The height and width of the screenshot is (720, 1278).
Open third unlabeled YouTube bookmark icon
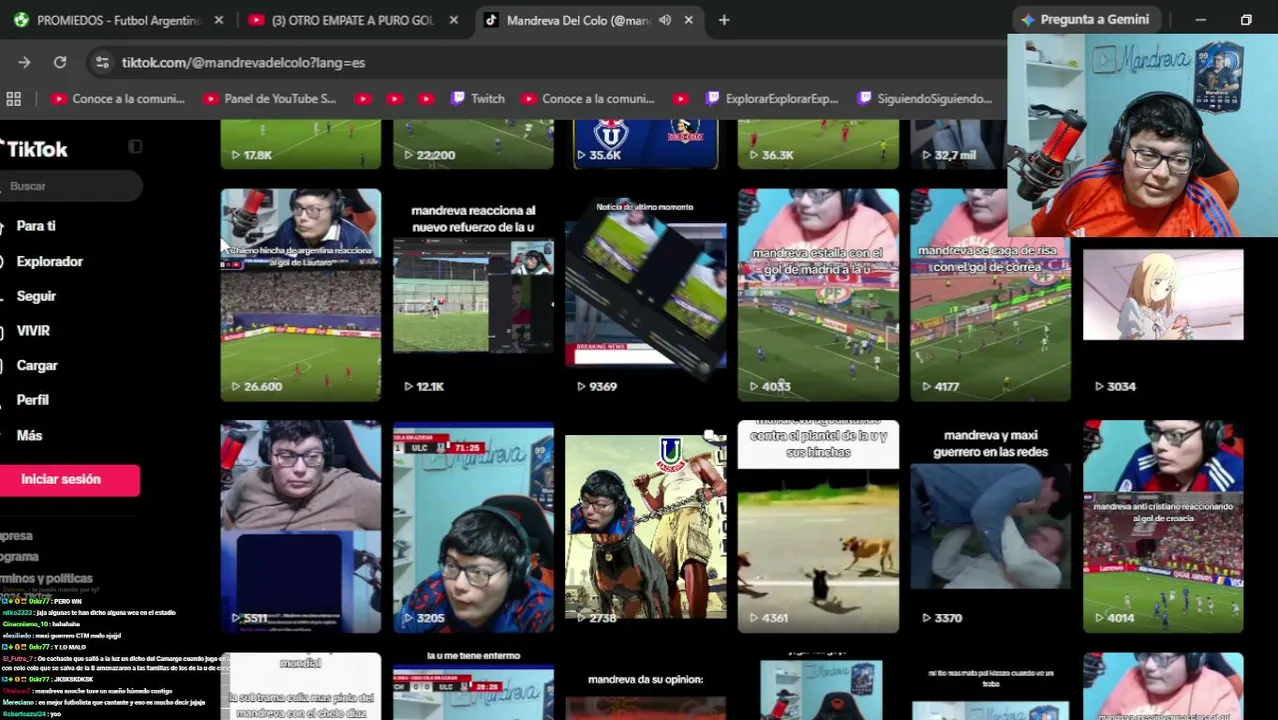pos(427,99)
